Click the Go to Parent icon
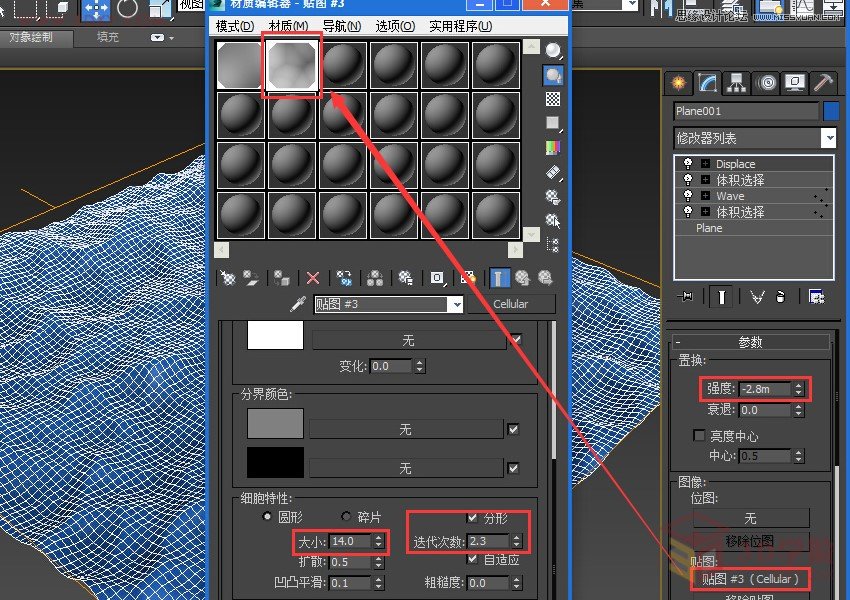The image size is (850, 600). (522, 278)
